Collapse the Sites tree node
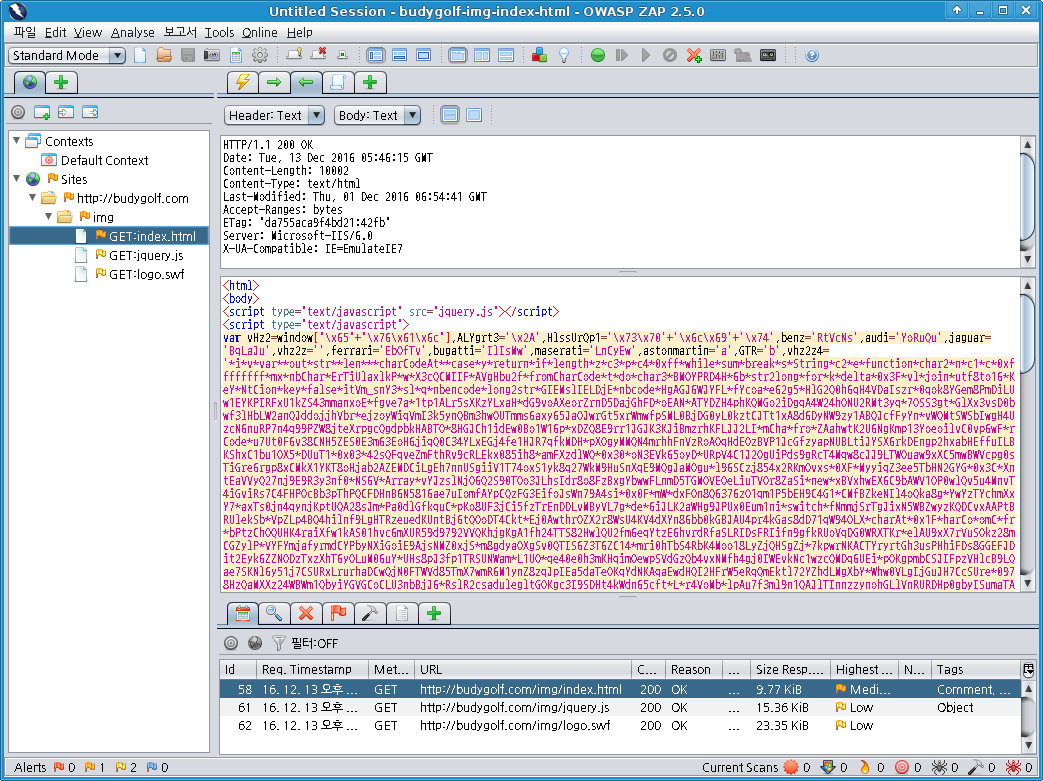The width and height of the screenshot is (1043, 781). [17, 178]
